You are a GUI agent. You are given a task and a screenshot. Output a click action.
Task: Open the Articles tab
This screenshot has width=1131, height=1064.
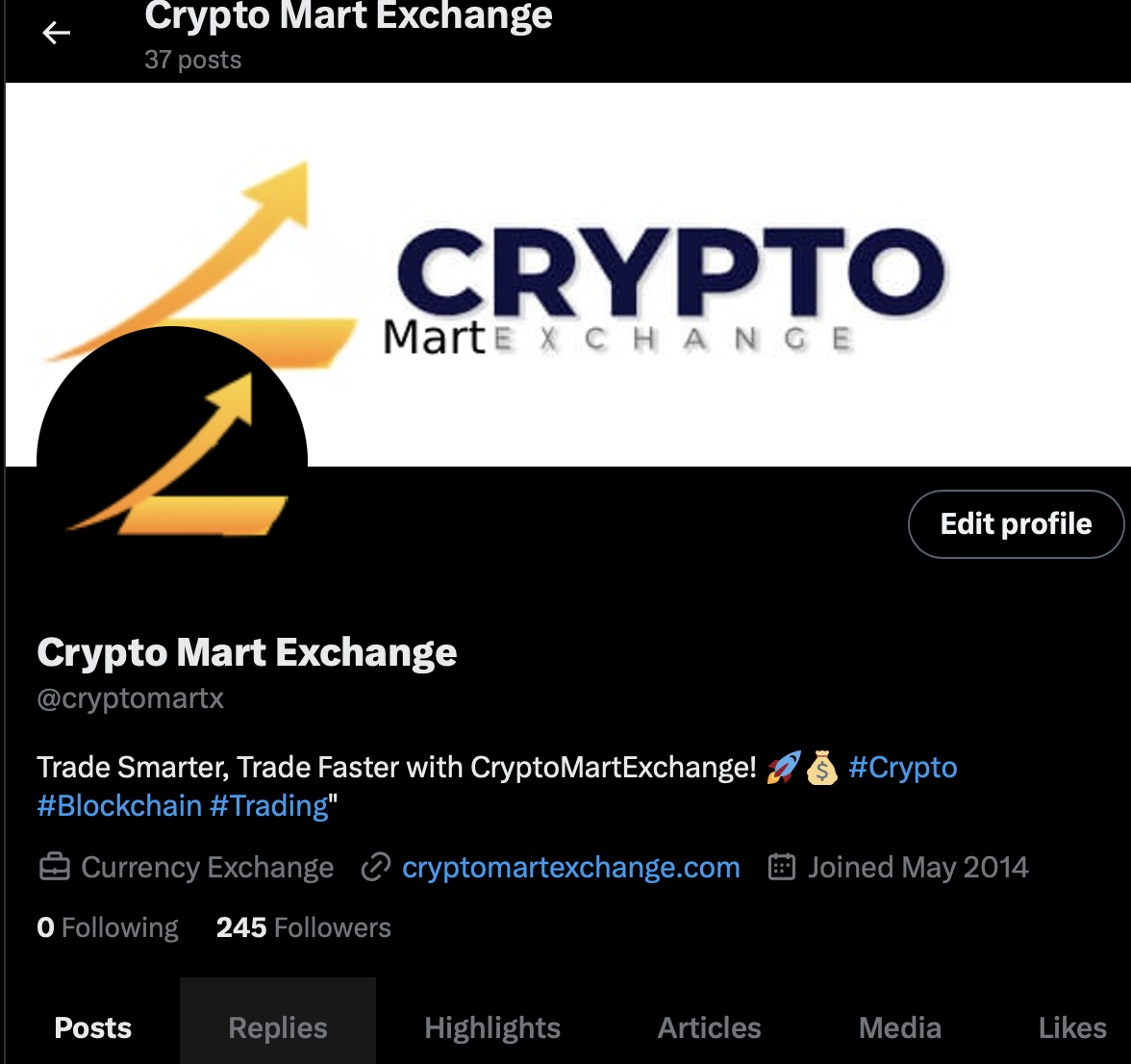click(709, 1027)
